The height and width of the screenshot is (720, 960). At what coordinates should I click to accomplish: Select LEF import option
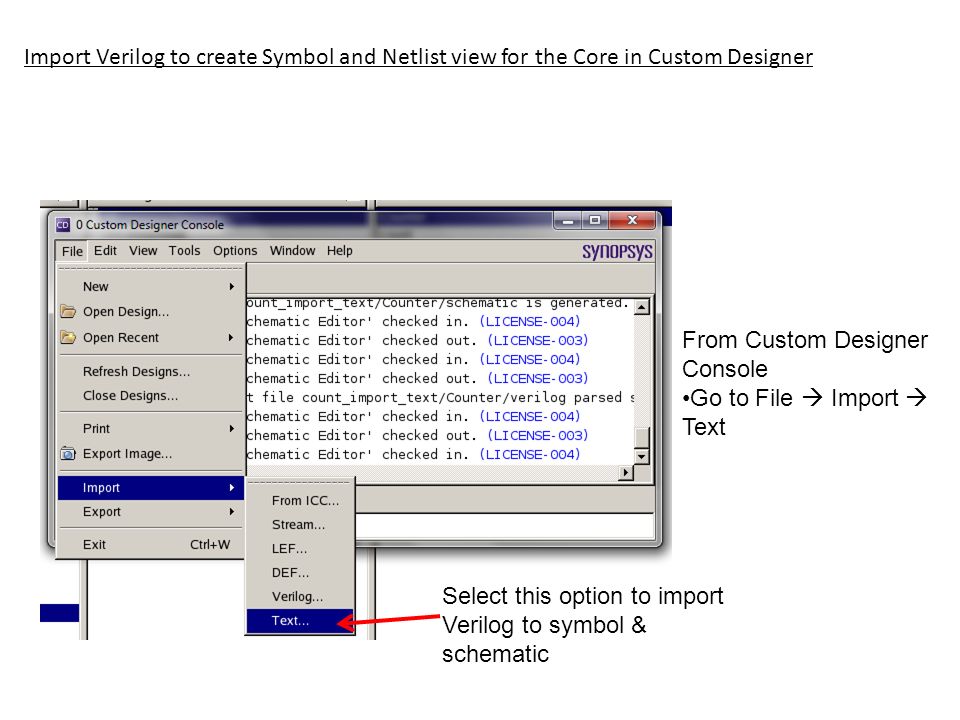click(x=300, y=549)
